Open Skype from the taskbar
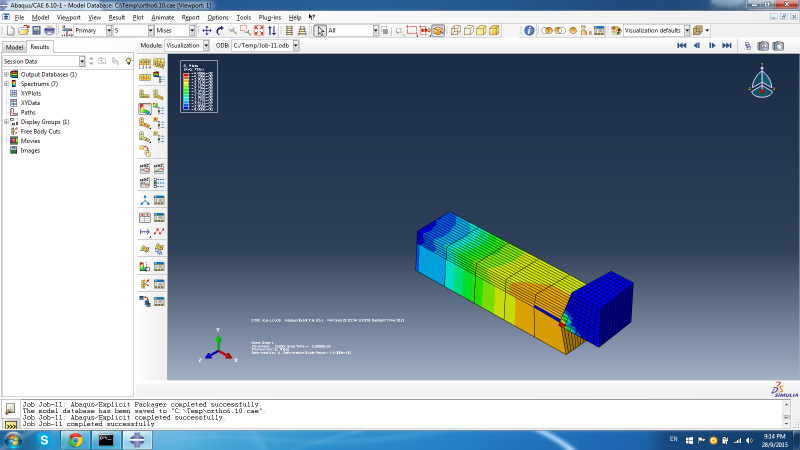Image resolution: width=800 pixels, height=450 pixels. pyautogui.click(x=44, y=440)
